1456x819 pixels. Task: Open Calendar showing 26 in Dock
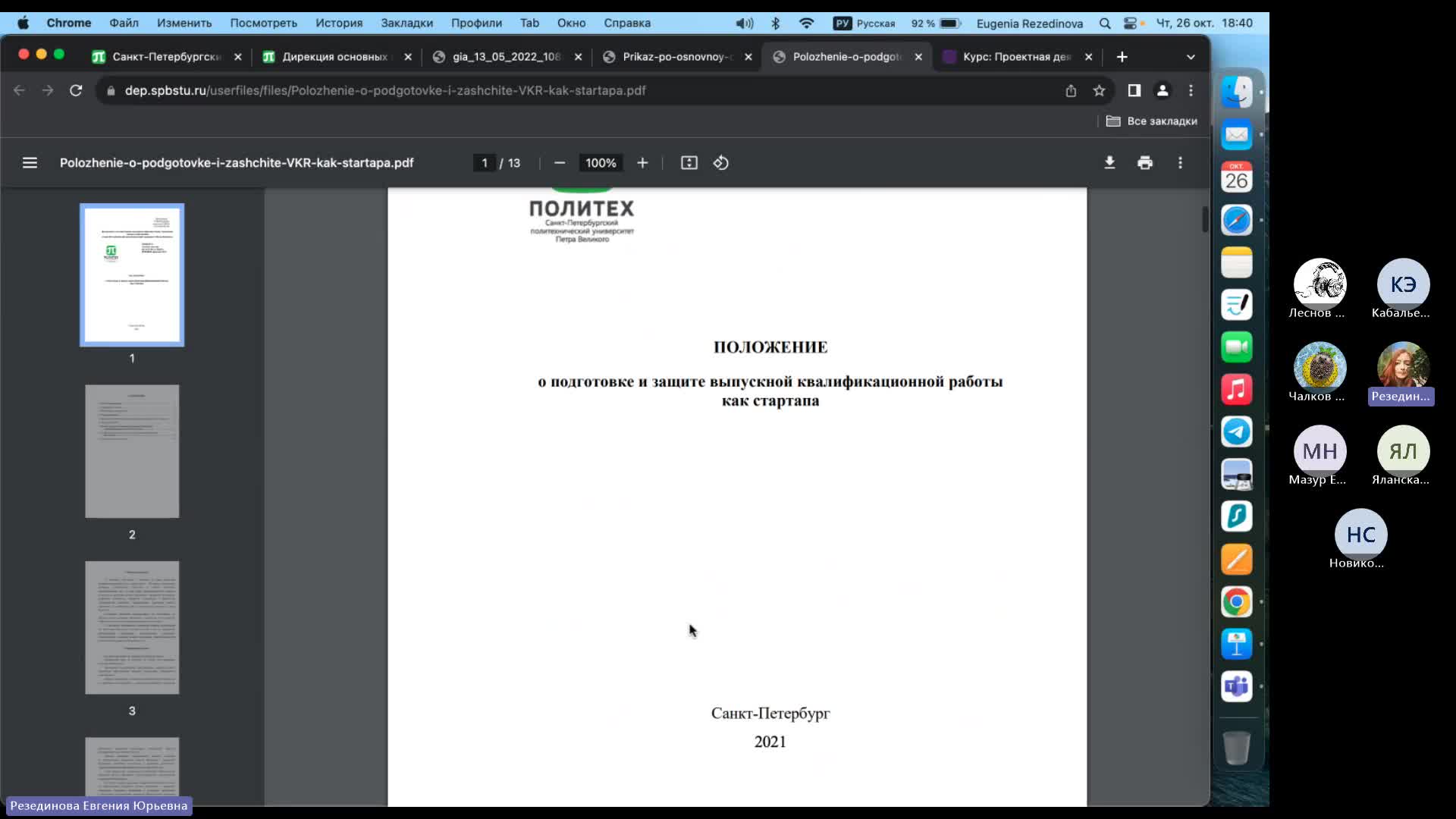1237,177
